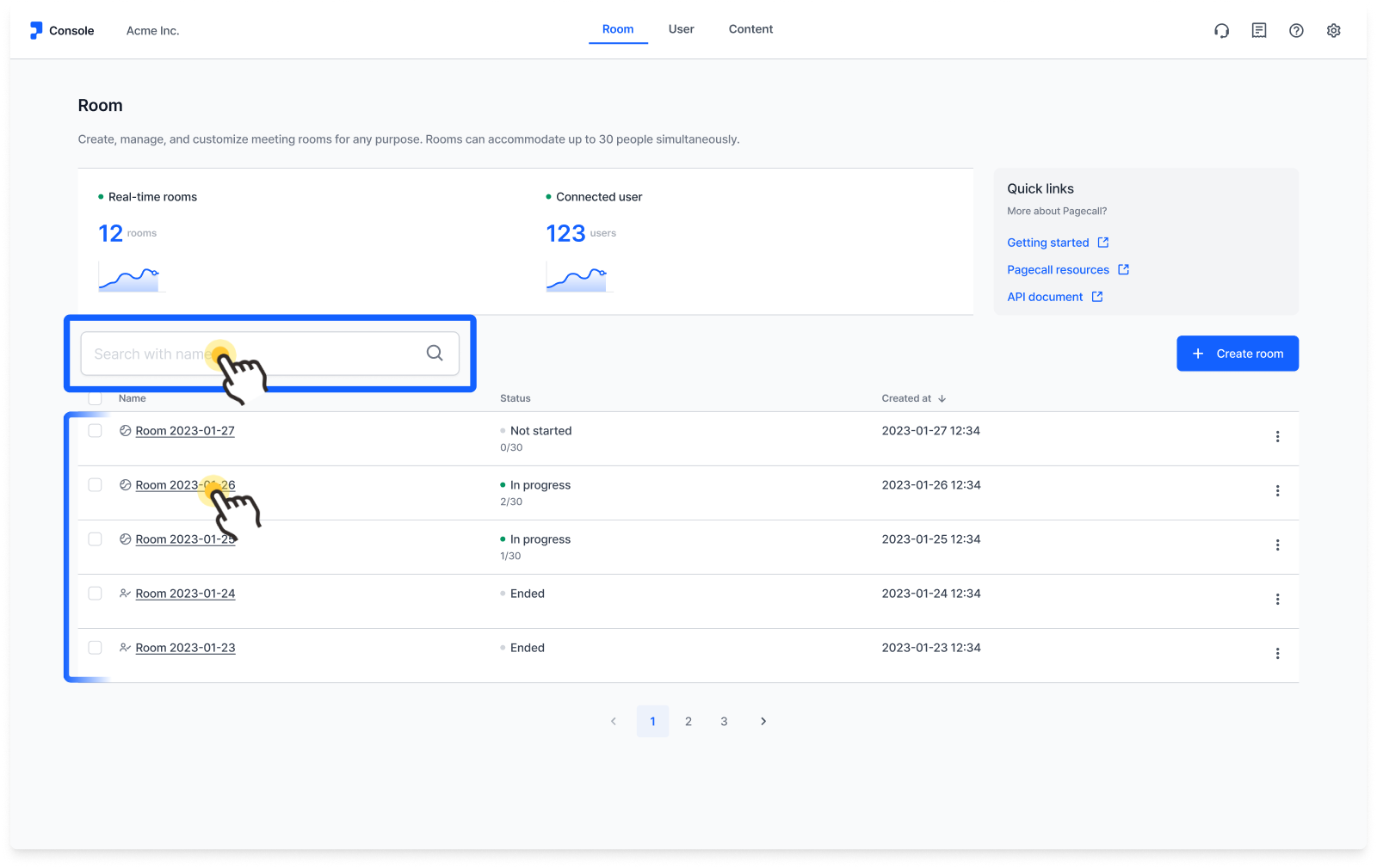The height and width of the screenshot is (868, 1377).
Task: Focus the Search with name input field
Action: pos(269,354)
